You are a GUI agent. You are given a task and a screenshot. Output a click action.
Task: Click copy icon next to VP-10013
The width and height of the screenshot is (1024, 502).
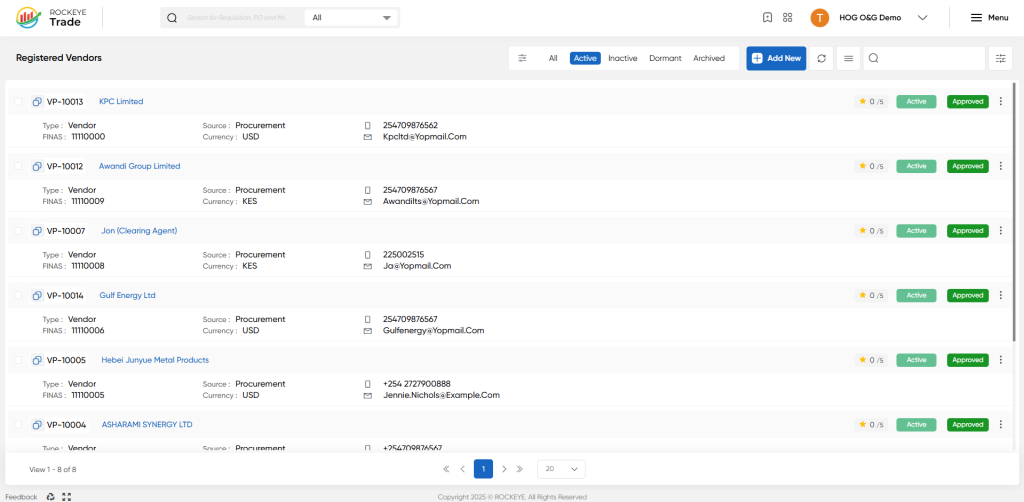click(x=37, y=102)
